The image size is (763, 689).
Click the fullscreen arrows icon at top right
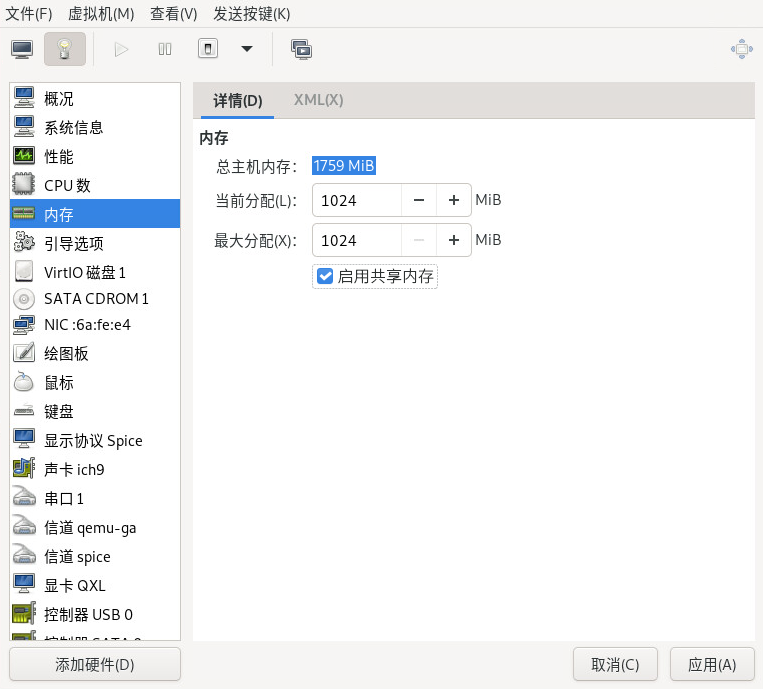tap(741, 49)
